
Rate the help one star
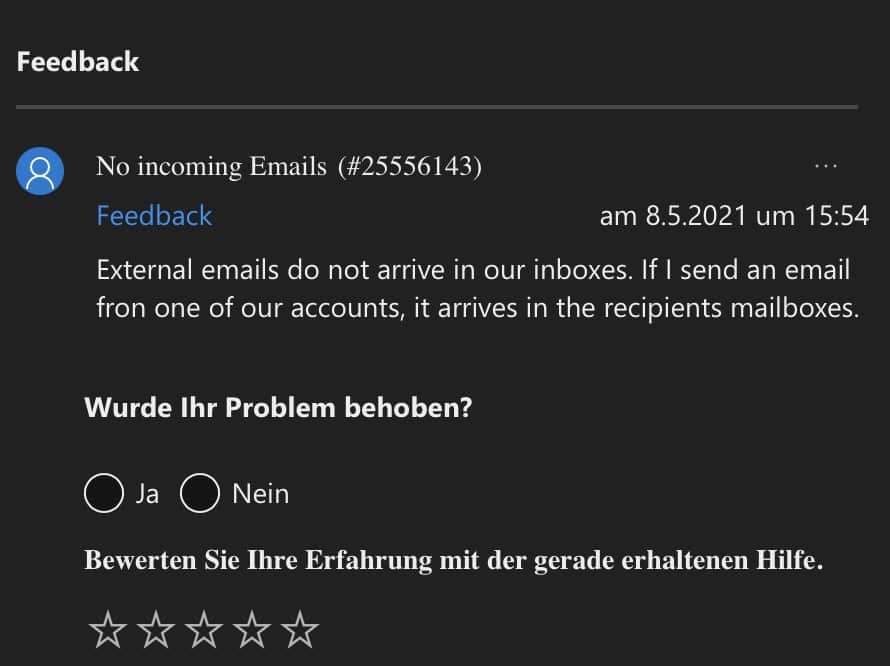(107, 631)
